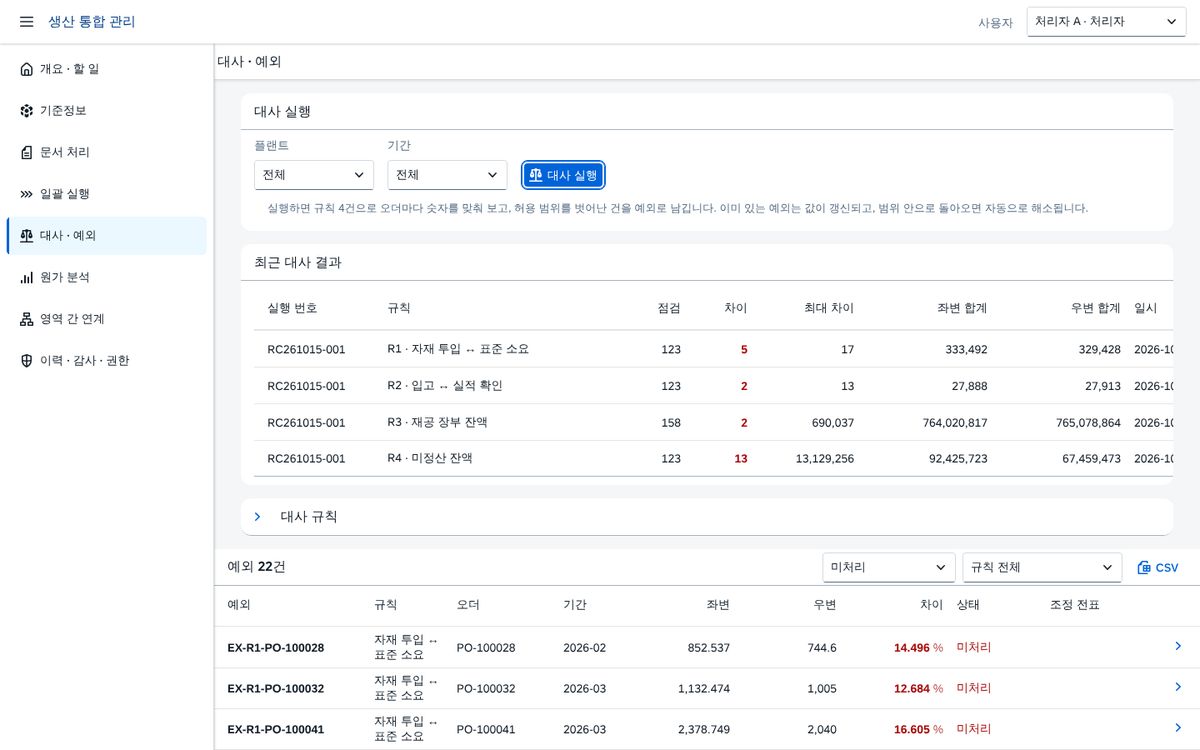The image size is (1200, 750).
Task: Click the 생산 통합 관리 title link
Action: [x=92, y=22]
